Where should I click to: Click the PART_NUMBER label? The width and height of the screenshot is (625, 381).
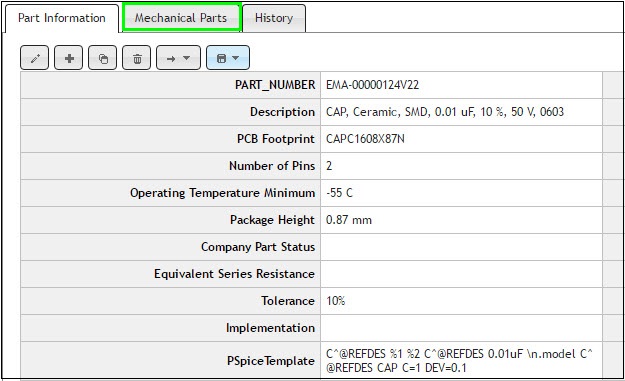pos(275,85)
